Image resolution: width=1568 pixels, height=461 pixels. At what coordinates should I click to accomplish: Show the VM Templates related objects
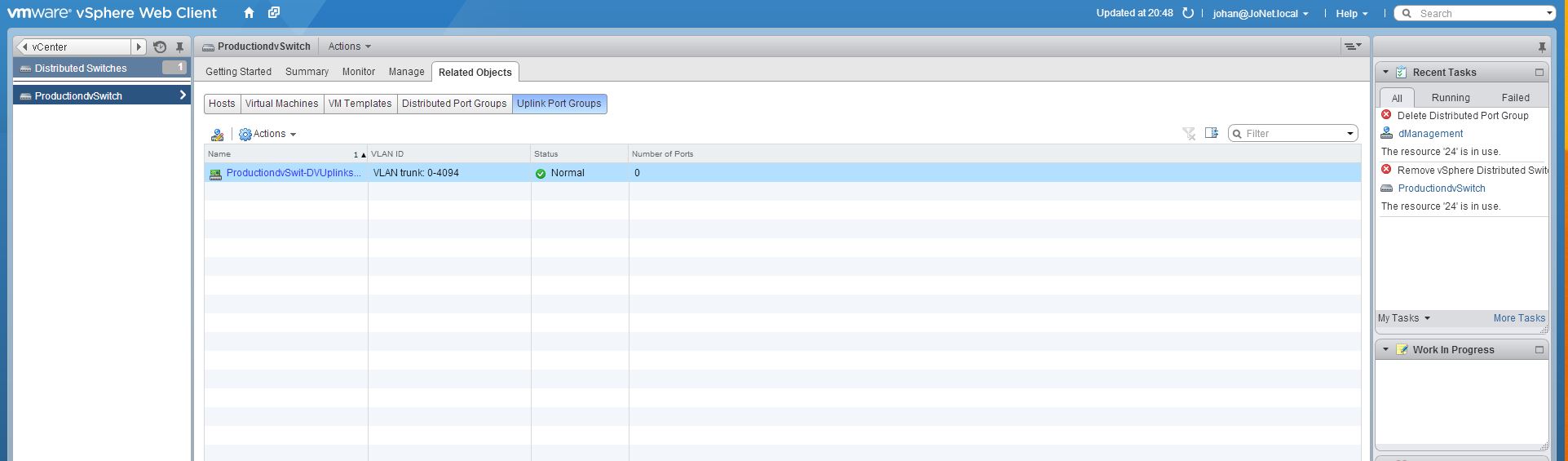click(360, 104)
